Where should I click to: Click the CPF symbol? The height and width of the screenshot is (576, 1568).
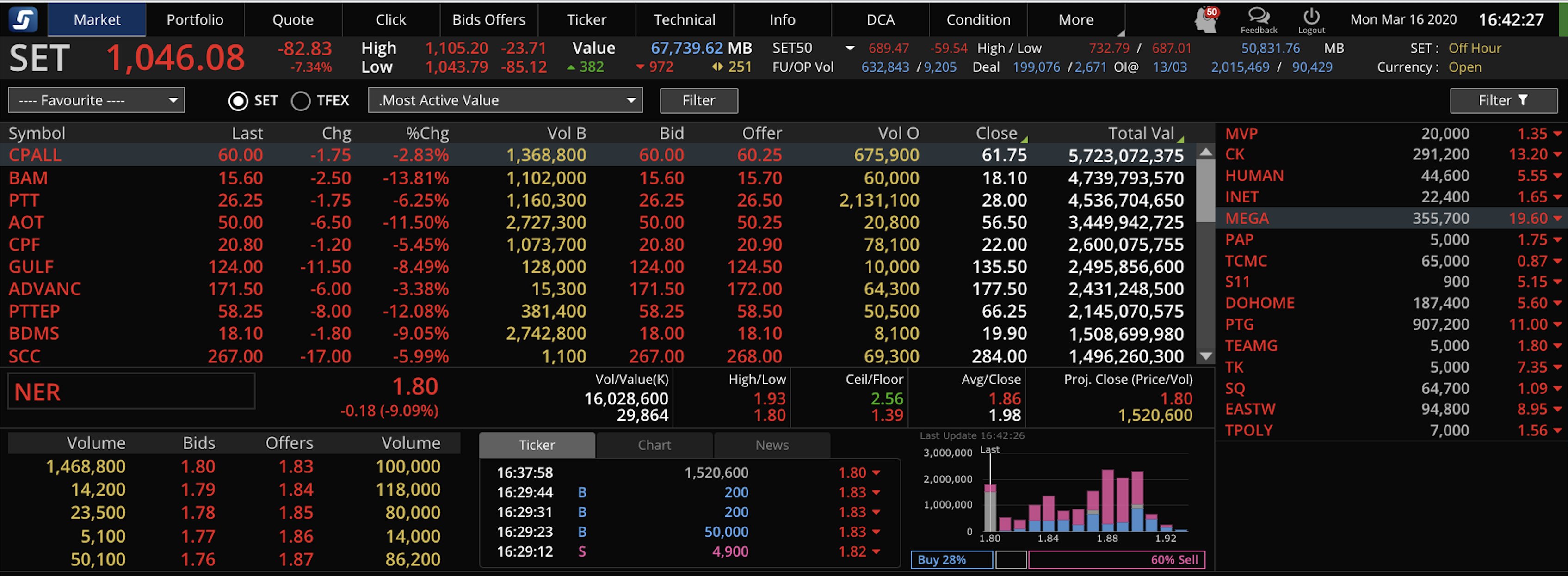tap(25, 245)
